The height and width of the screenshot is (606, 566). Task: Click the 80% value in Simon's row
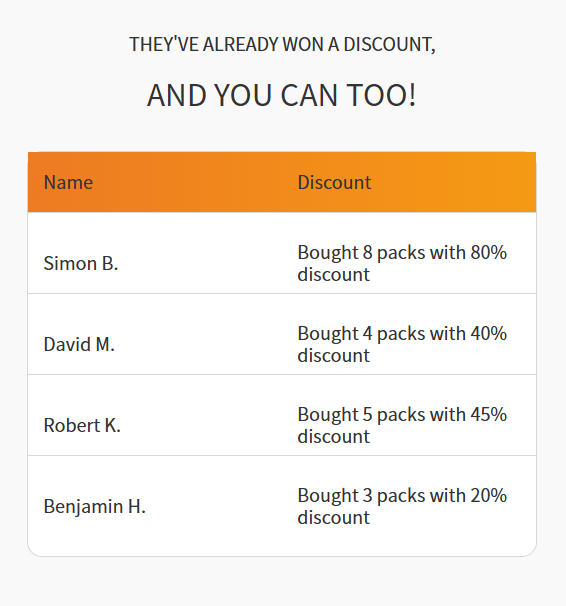[489, 252]
